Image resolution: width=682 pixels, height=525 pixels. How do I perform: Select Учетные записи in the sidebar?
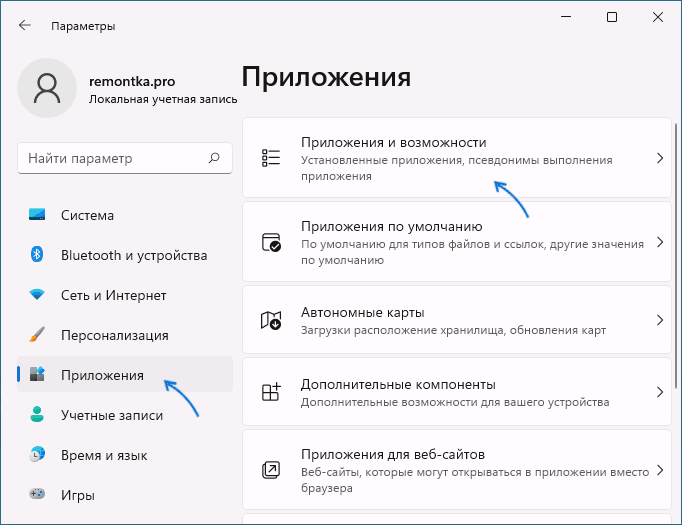click(x=125, y=415)
